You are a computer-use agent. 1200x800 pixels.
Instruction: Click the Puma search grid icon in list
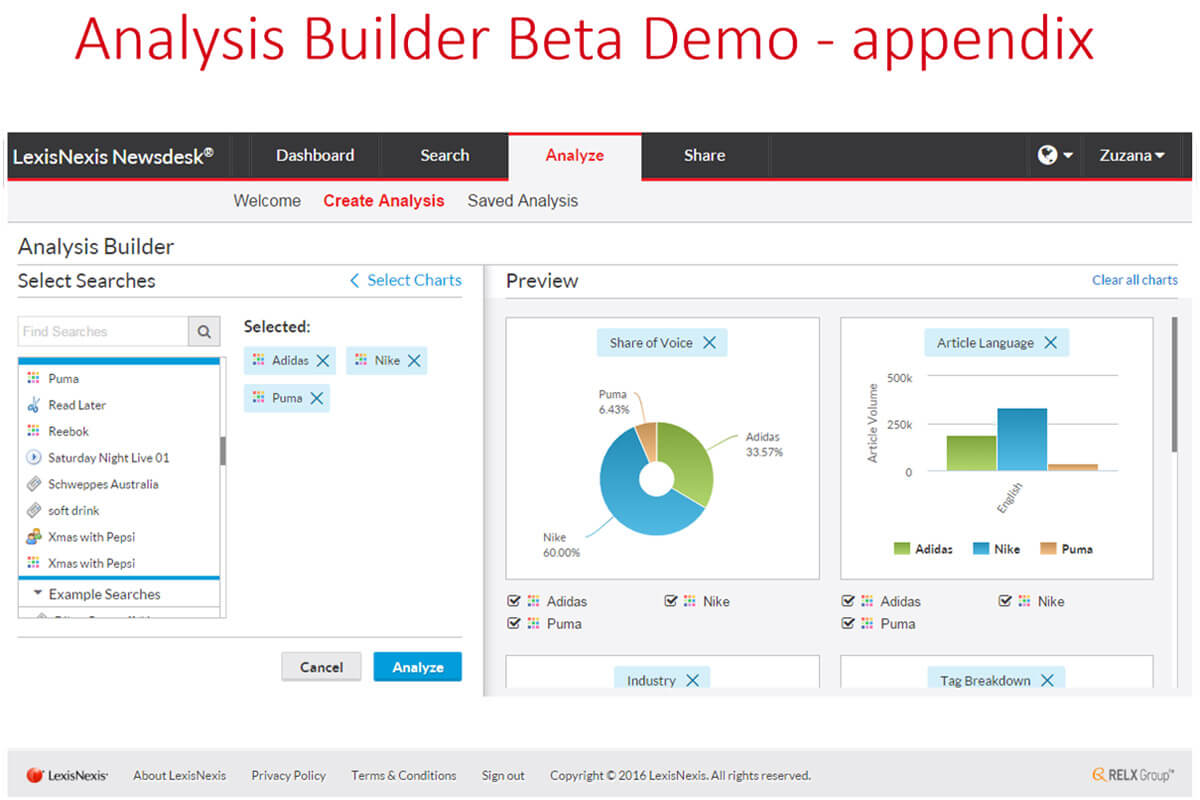[x=34, y=378]
